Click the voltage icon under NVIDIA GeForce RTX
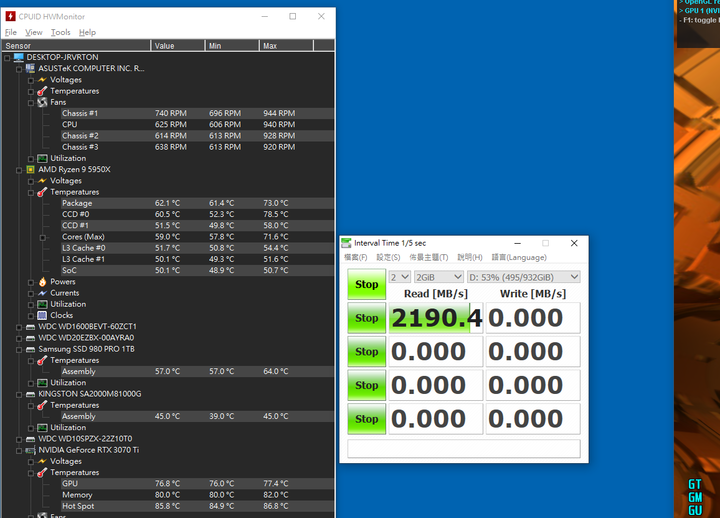This screenshot has height=518, width=720. [x=42, y=461]
